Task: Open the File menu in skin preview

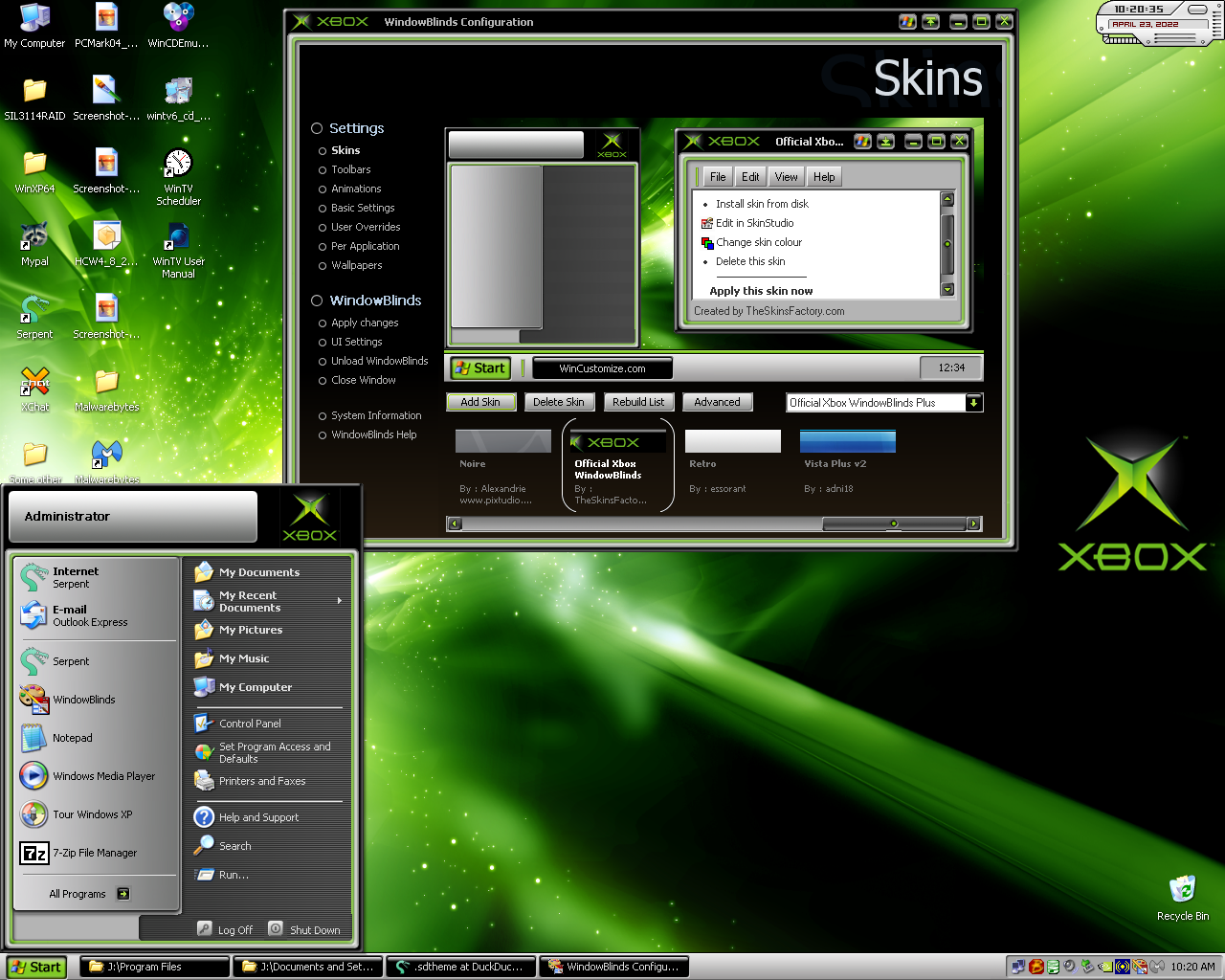Action: pyautogui.click(x=718, y=177)
